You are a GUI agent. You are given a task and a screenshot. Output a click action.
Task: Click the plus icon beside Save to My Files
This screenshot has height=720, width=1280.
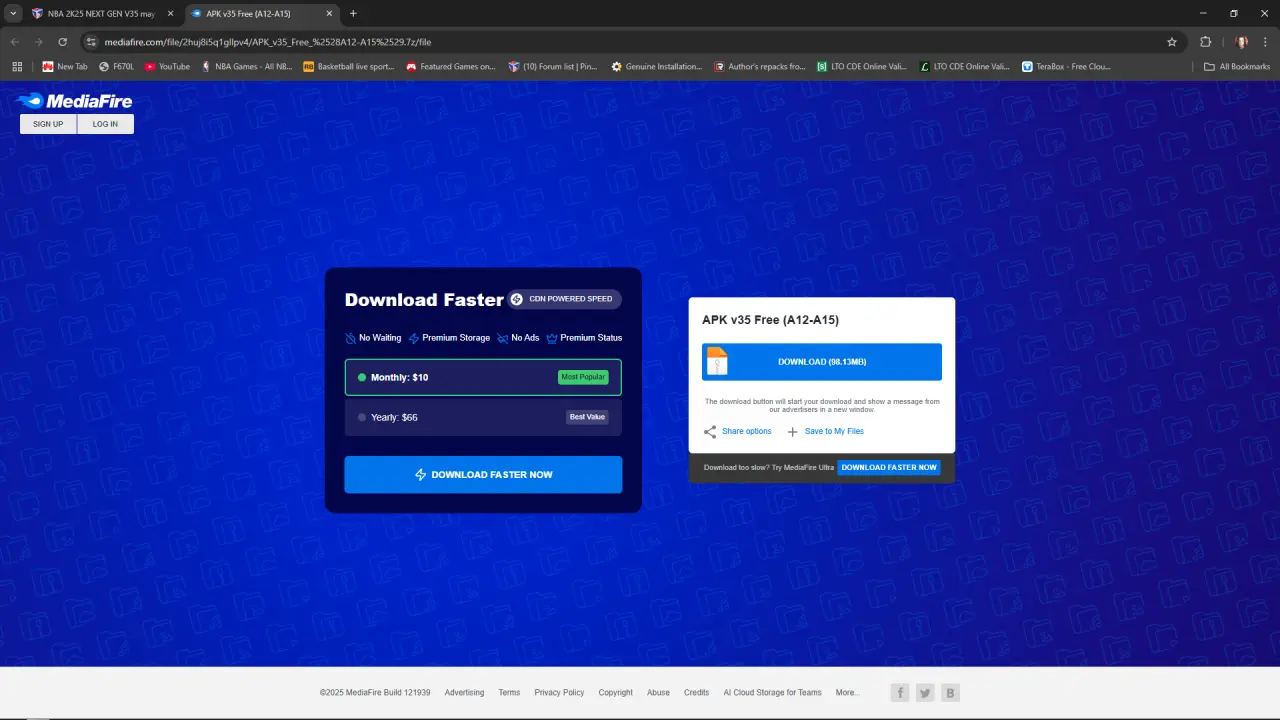coord(793,432)
